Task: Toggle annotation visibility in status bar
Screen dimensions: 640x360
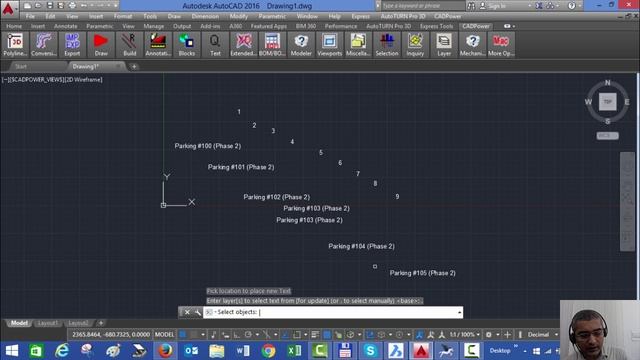Action: 419,335
